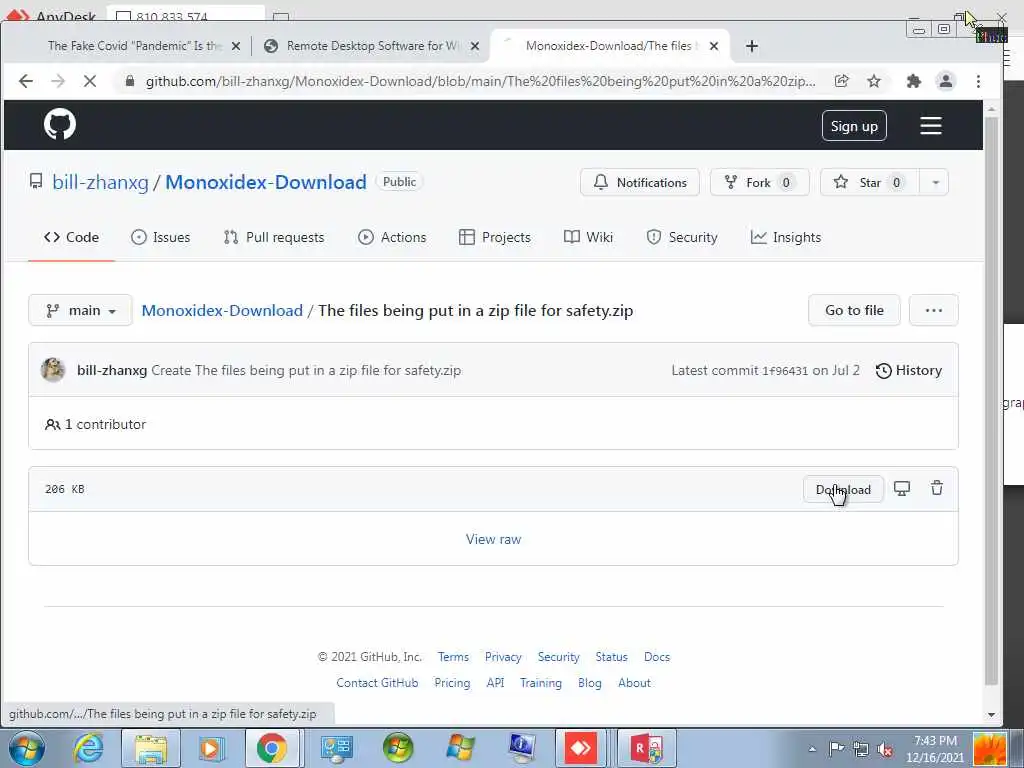Open the Monoxidex-Download repository title link

266,182
